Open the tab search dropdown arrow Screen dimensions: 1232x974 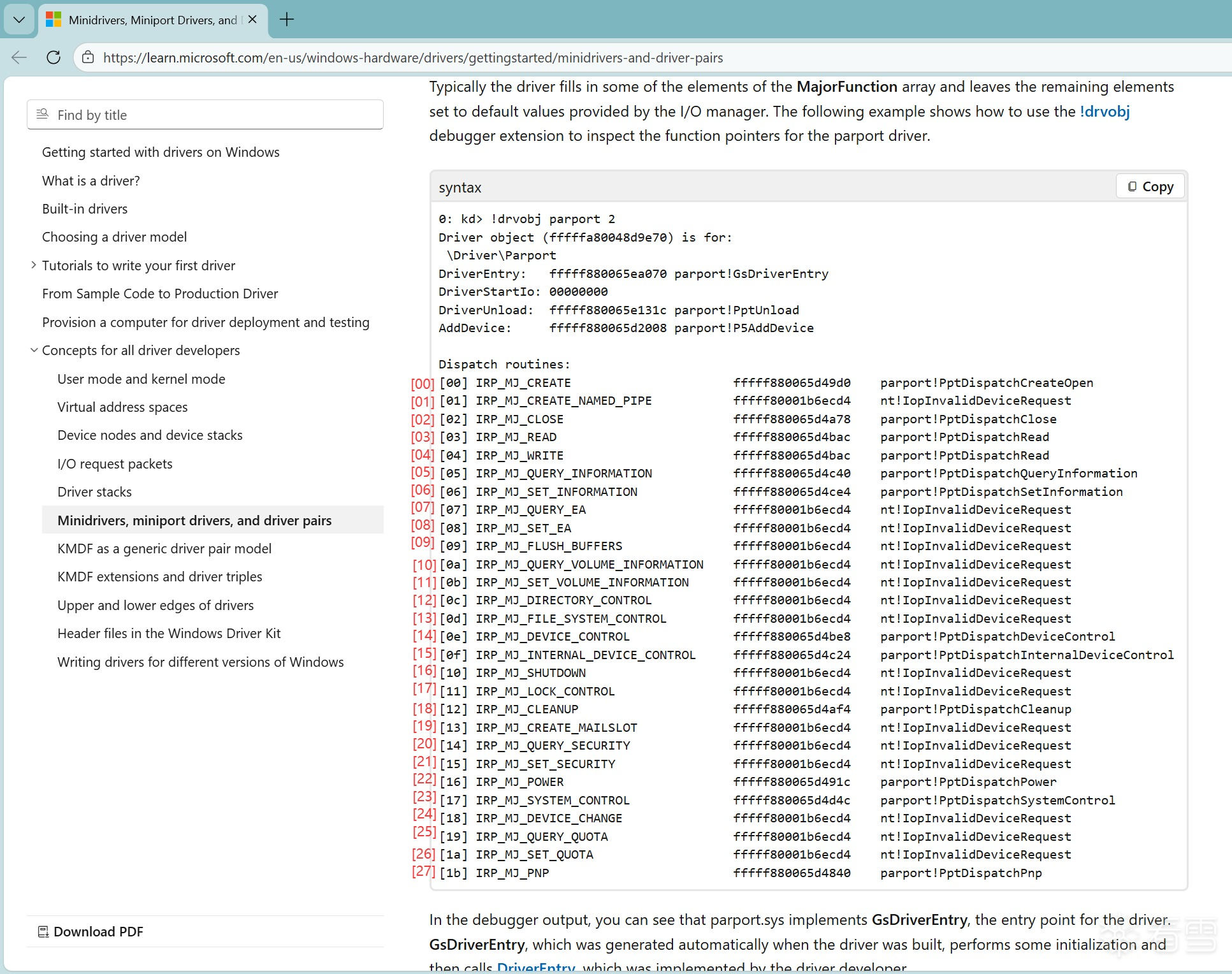pos(19,20)
